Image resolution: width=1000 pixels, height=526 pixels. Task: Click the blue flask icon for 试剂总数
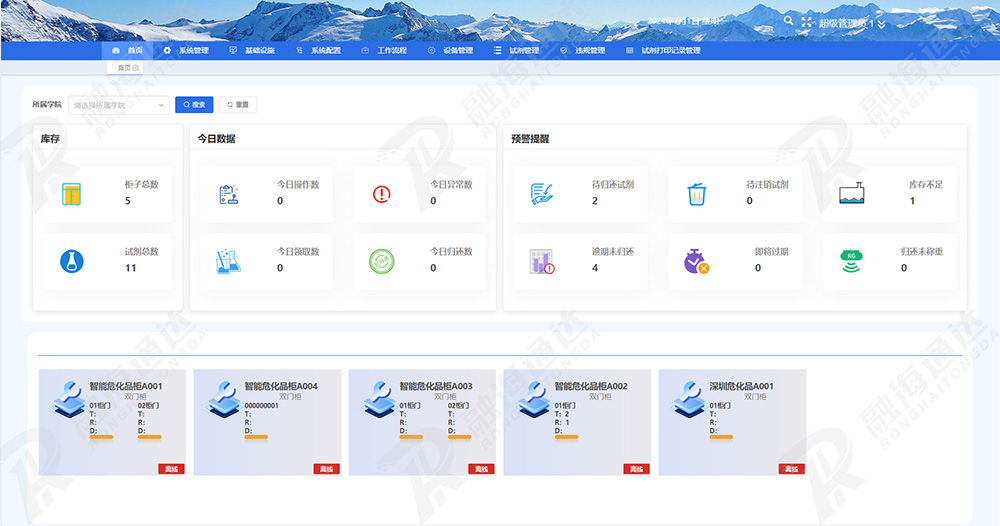point(71,261)
